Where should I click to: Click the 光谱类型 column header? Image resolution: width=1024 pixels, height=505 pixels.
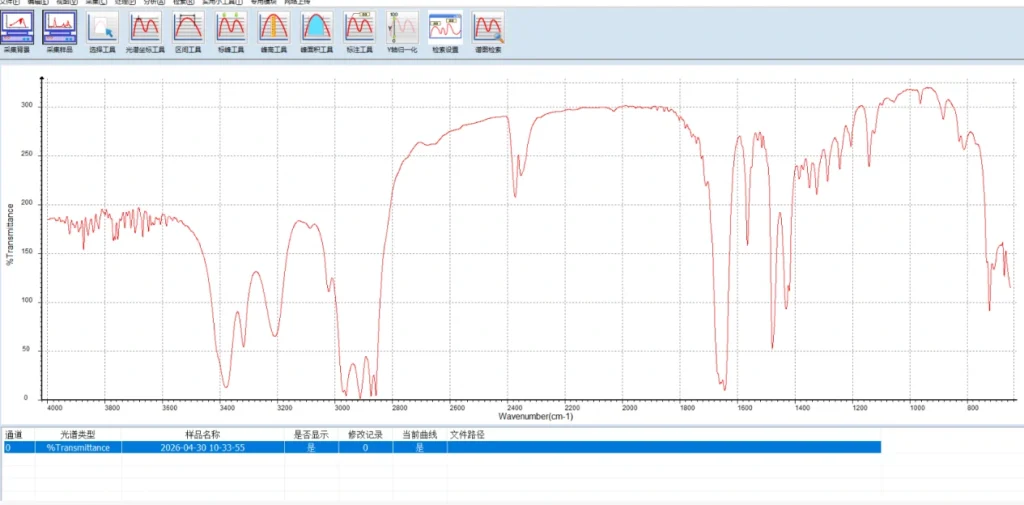(78, 434)
